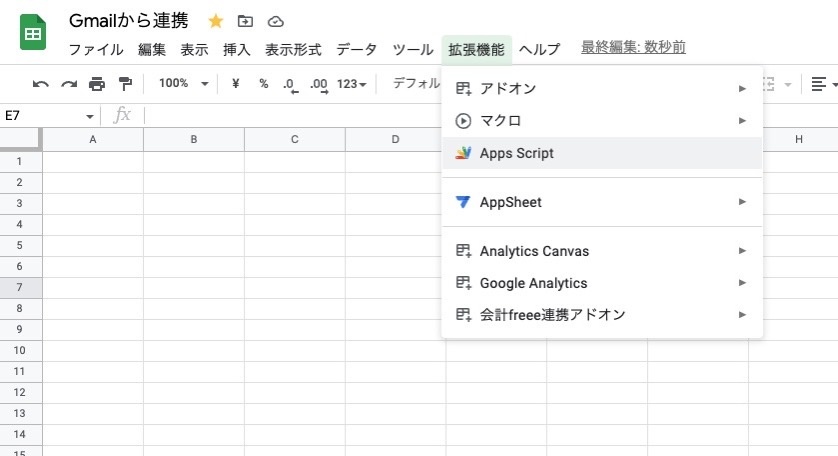This screenshot has width=838, height=456.
Task: Undo the last action
Action: pos(41,84)
